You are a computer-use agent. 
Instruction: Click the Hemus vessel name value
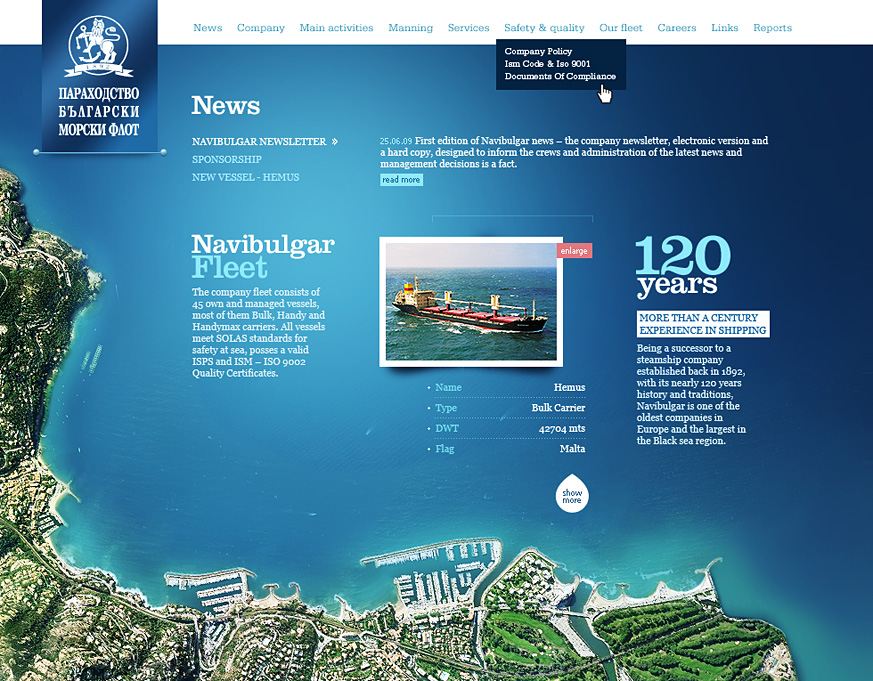[x=569, y=388]
